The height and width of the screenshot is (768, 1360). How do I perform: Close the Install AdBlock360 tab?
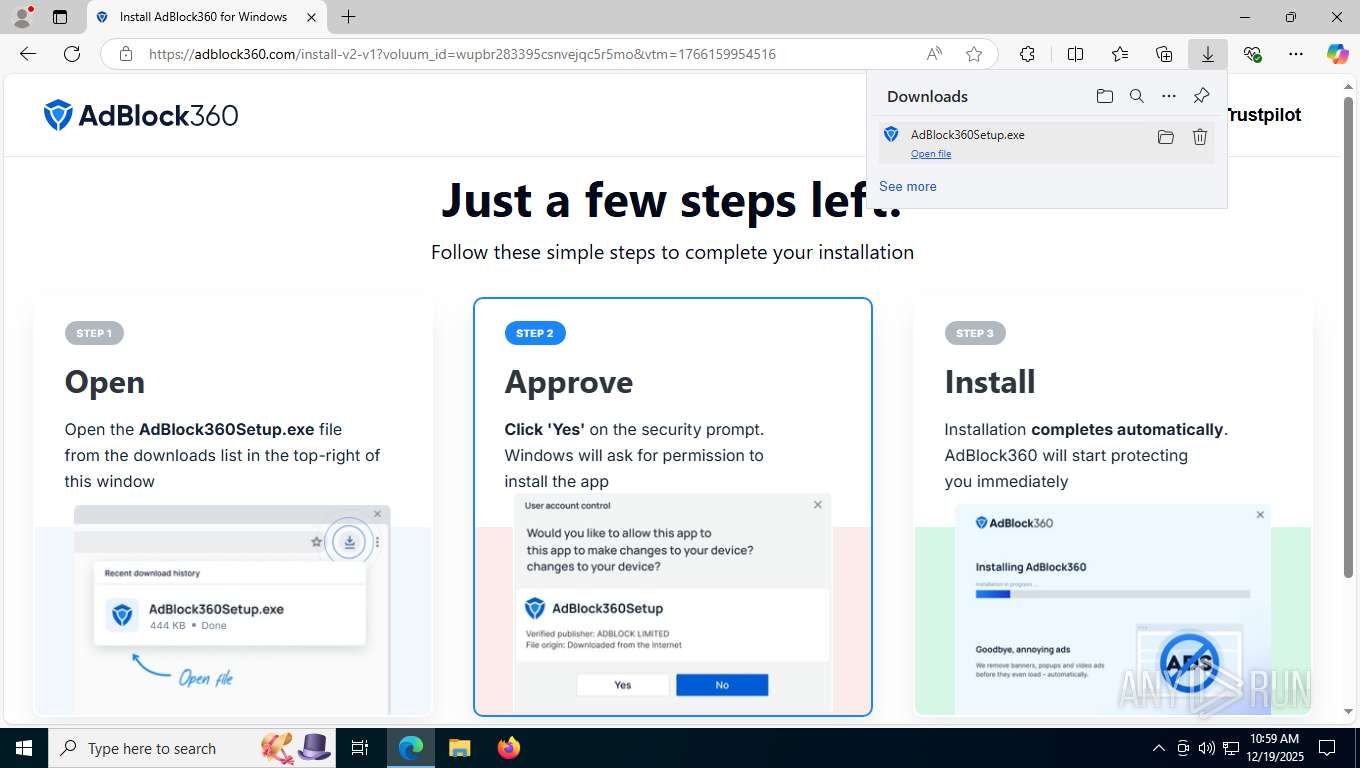(x=312, y=17)
